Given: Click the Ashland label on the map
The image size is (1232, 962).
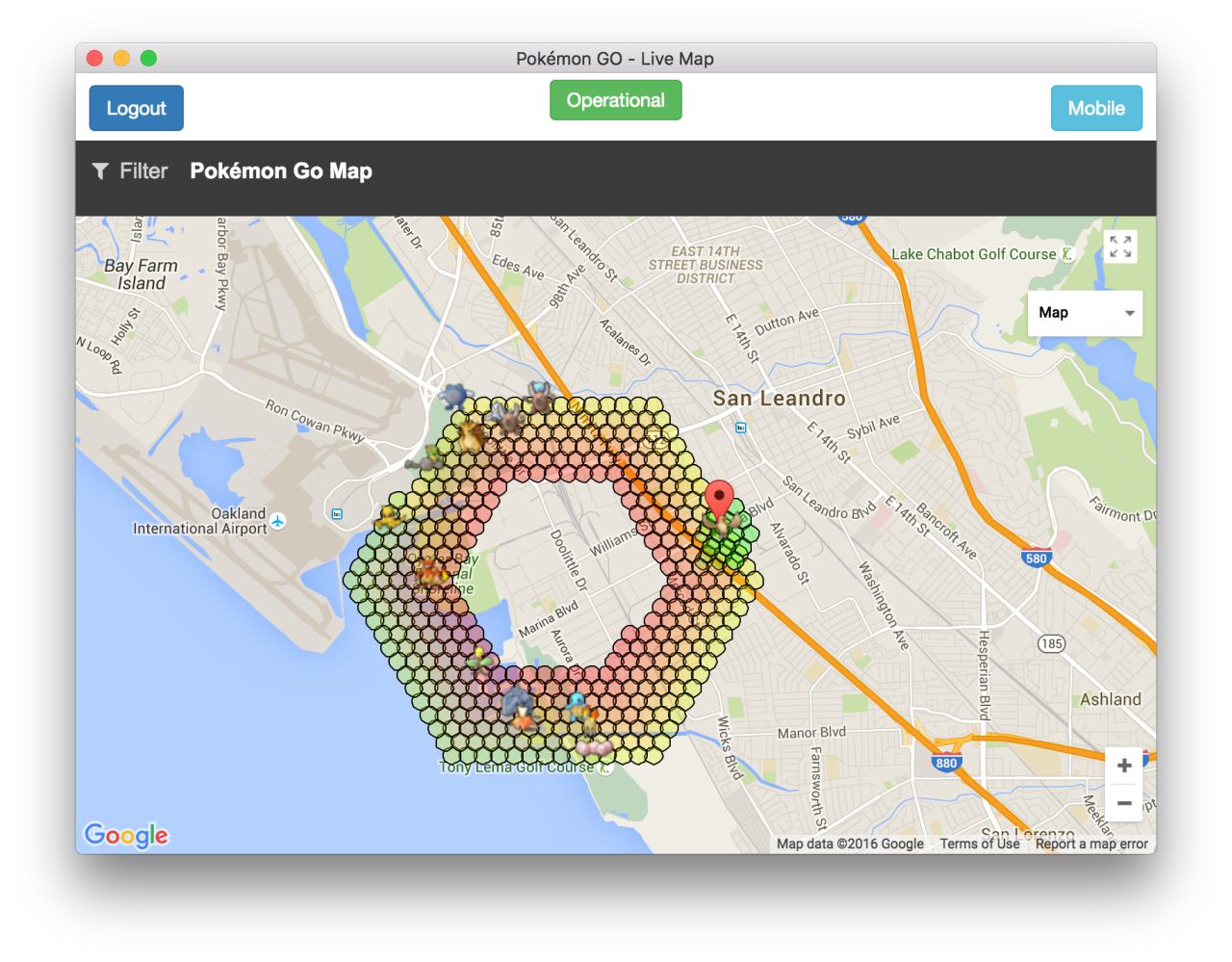Looking at the screenshot, I should click(x=1111, y=699).
